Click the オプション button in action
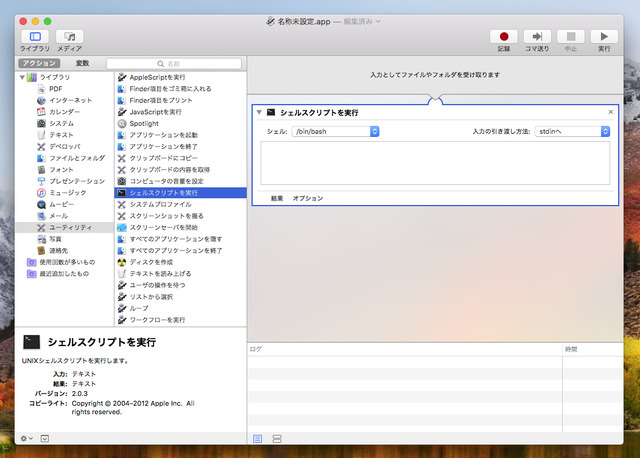Viewport: 640px width, 458px height. (x=307, y=198)
